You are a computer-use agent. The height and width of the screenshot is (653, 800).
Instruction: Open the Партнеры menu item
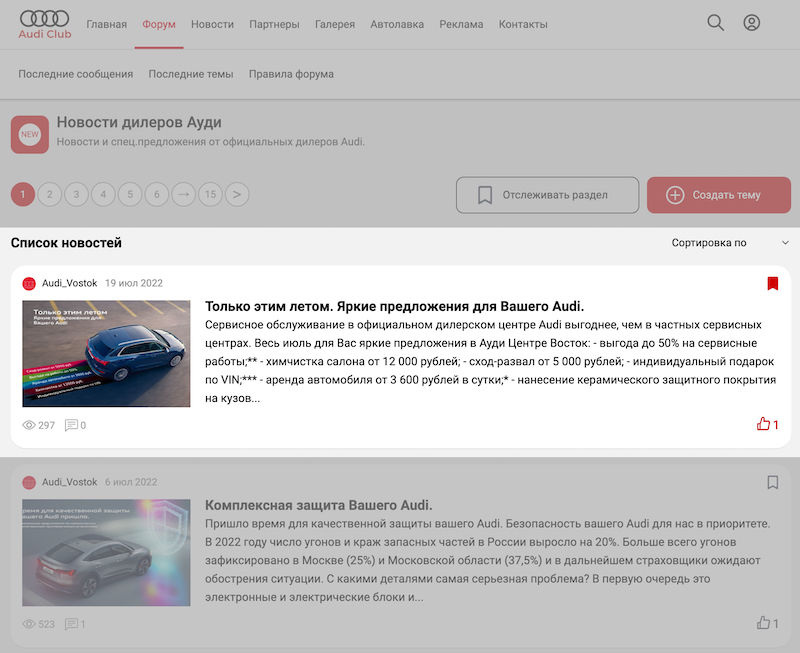[274, 24]
